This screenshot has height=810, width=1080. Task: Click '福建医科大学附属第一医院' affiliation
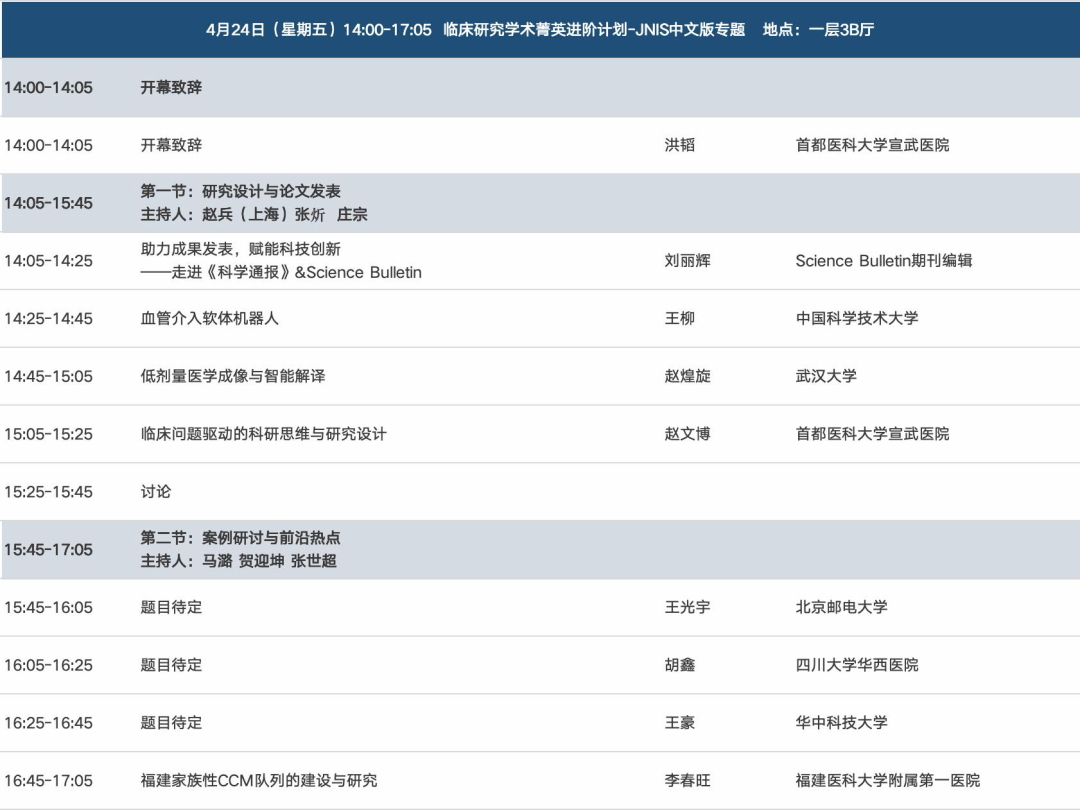(x=887, y=781)
